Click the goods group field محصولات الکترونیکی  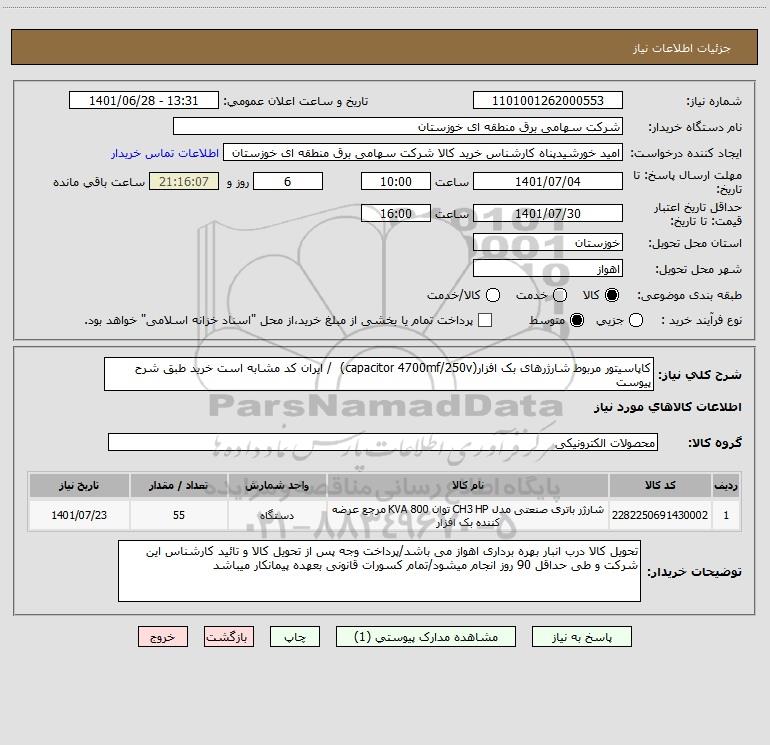(x=383, y=442)
